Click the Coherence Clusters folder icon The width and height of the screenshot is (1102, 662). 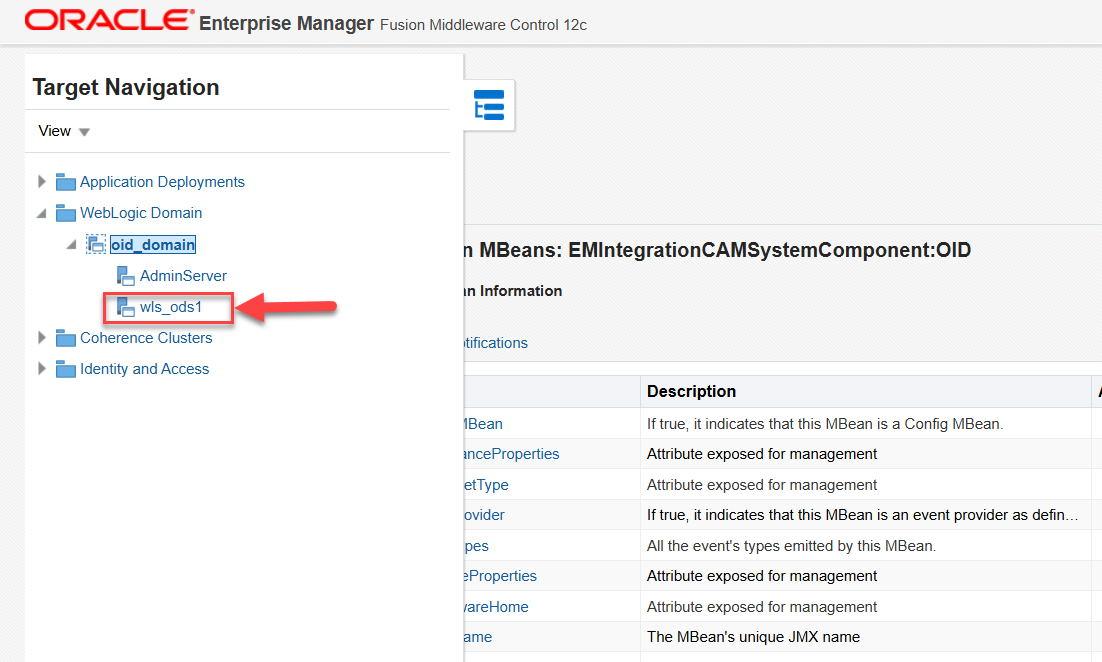pyautogui.click(x=66, y=338)
